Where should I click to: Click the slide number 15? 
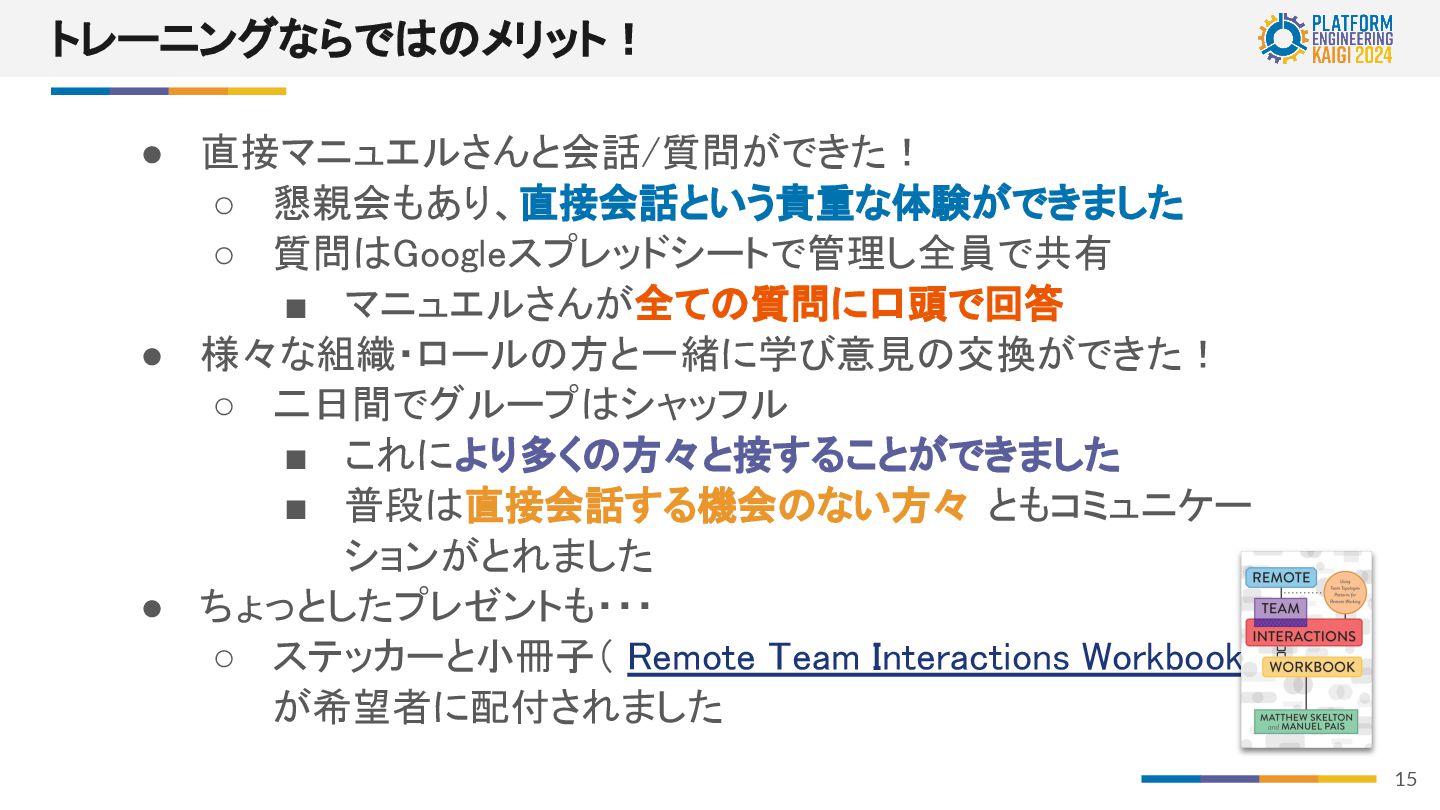tap(1406, 779)
